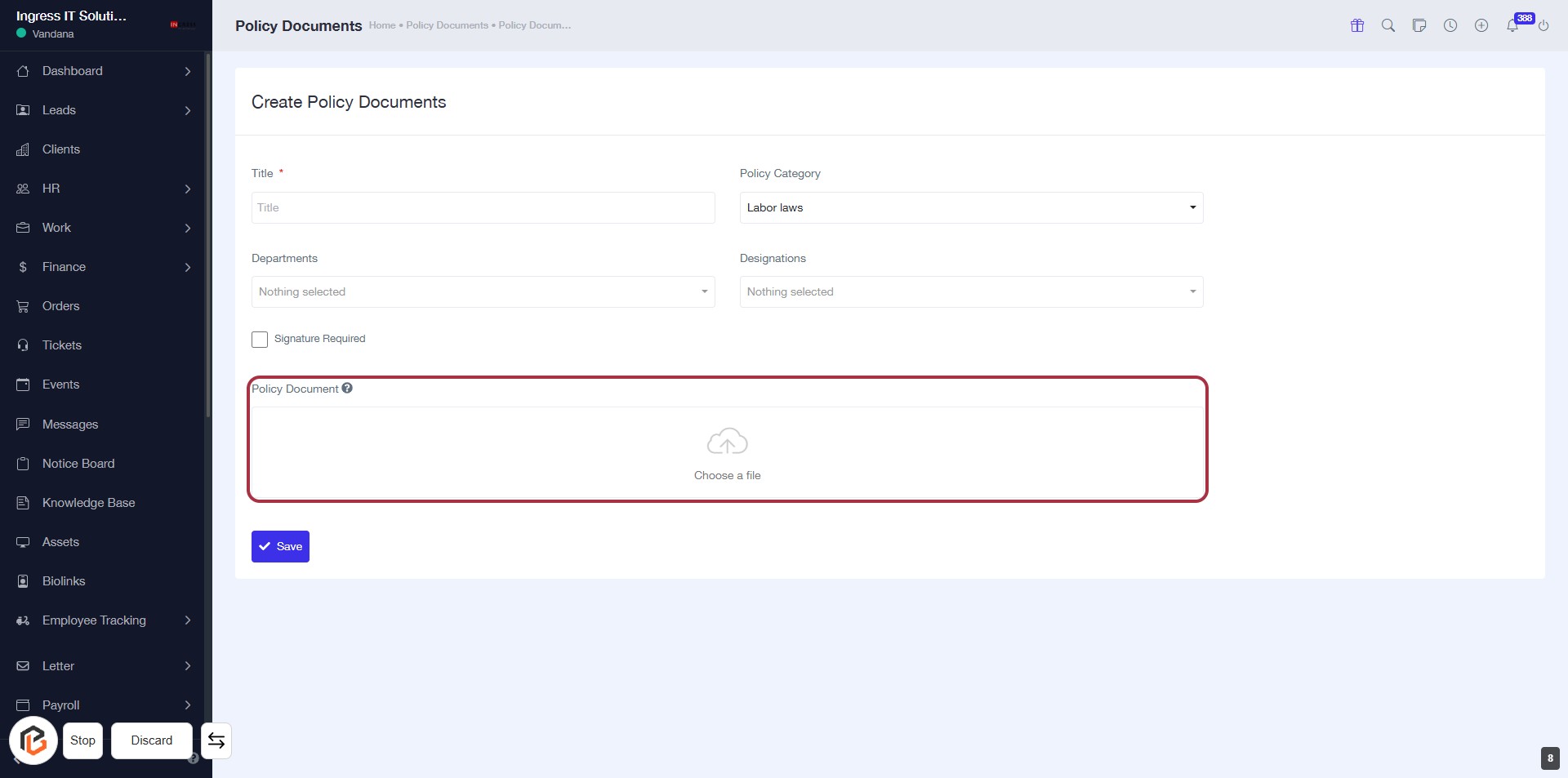
Task: Open notifications bell with 388 badge
Action: tap(1512, 25)
